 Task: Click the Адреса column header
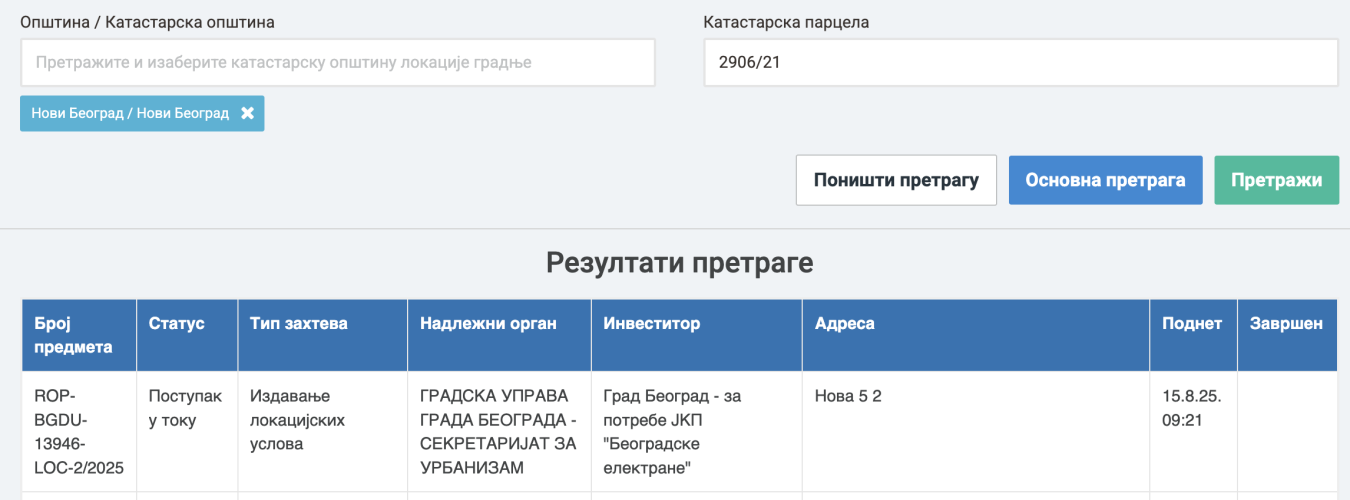click(x=845, y=324)
